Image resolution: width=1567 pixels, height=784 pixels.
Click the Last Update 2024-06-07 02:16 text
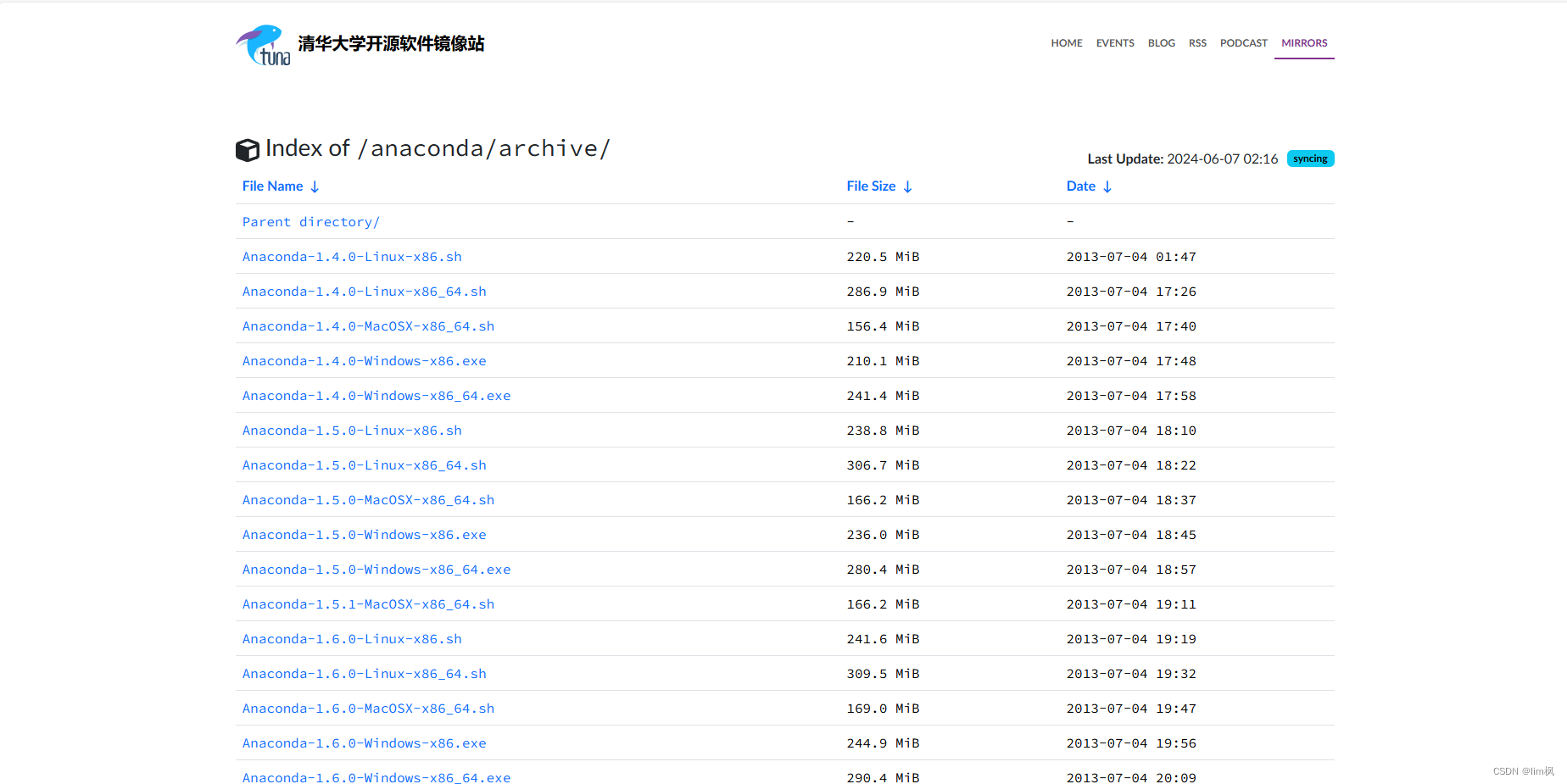pos(1182,158)
